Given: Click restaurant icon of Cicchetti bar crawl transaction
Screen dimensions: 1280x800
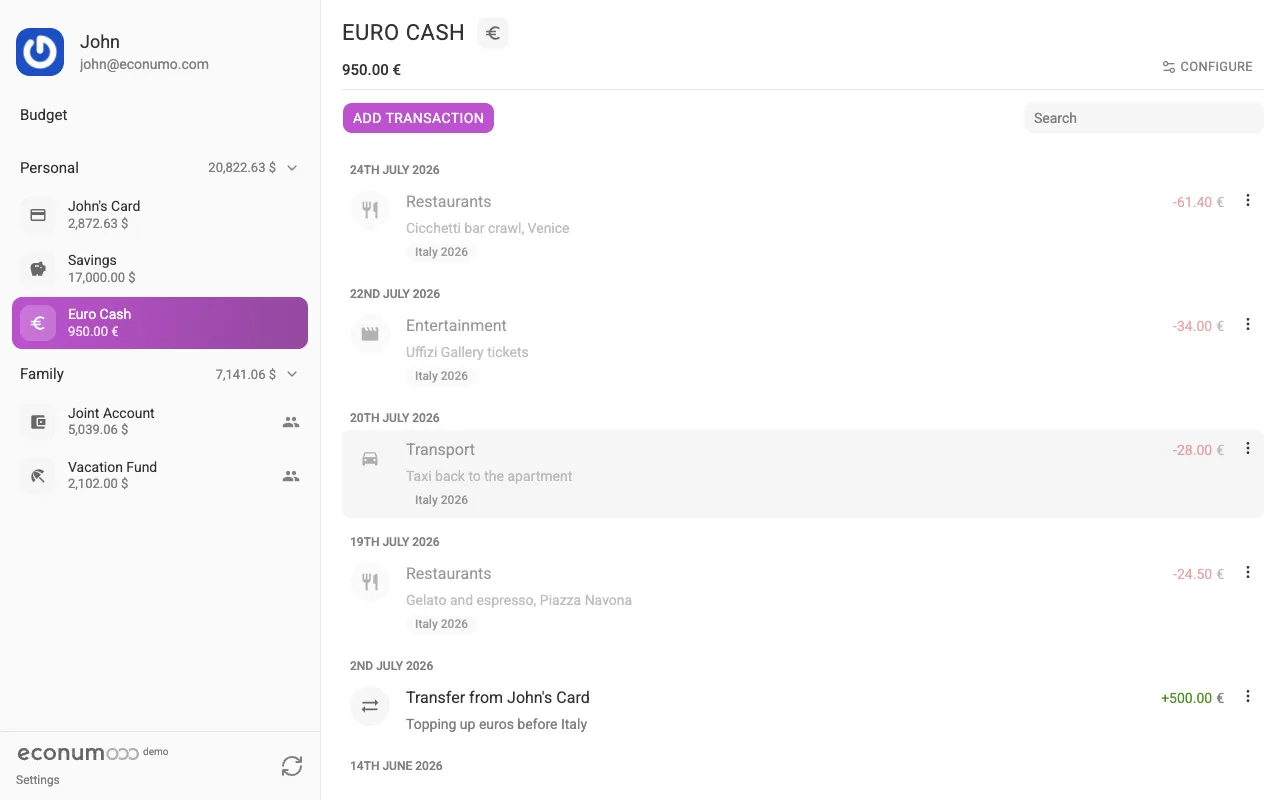Looking at the screenshot, I should click(370, 210).
